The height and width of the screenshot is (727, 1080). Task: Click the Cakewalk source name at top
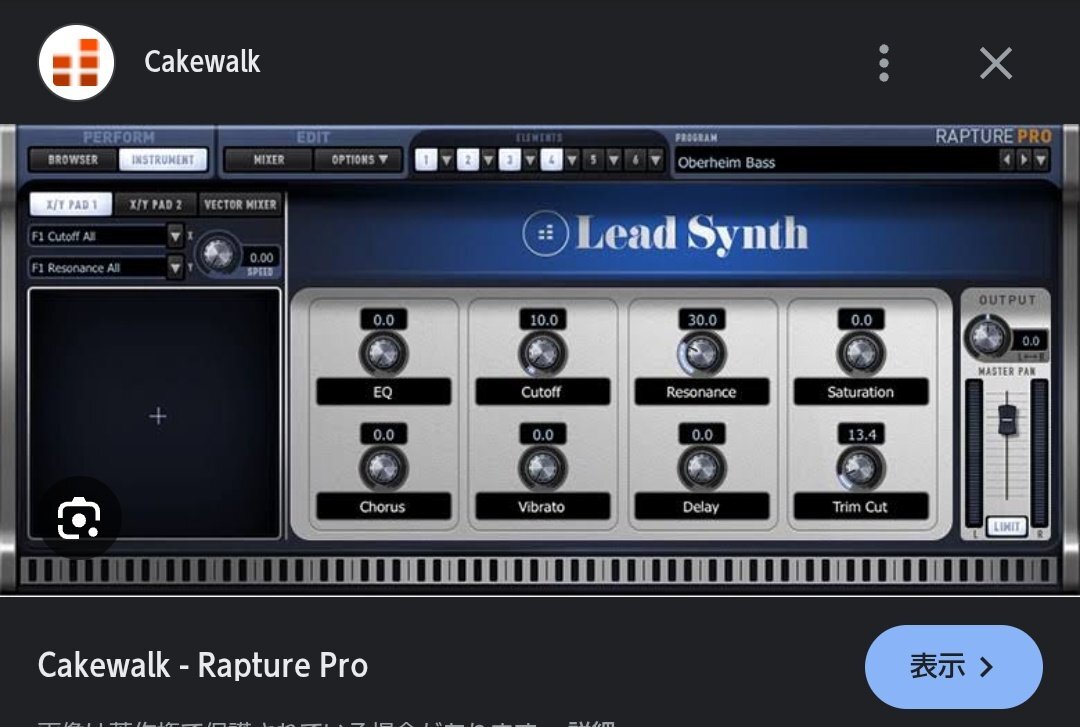[x=202, y=61]
